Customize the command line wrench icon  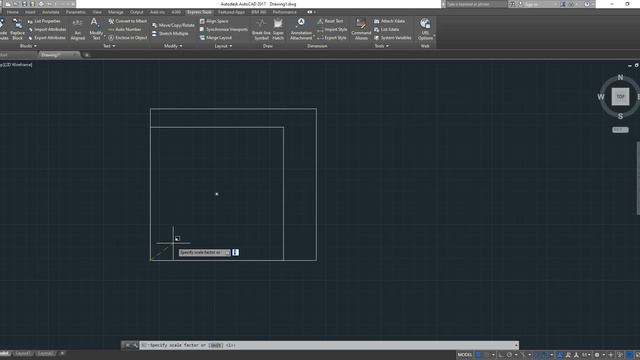pyautogui.click(x=135, y=345)
